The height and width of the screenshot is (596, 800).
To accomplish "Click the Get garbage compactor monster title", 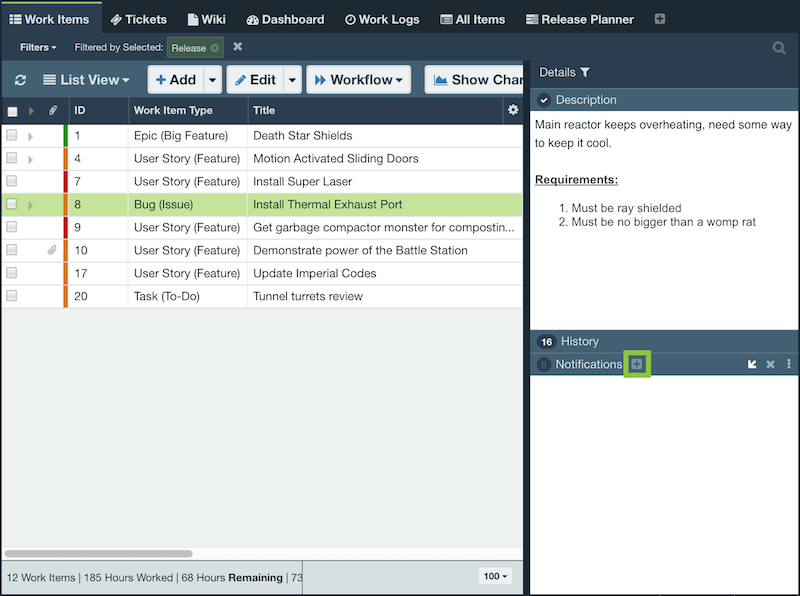I will [x=384, y=228].
